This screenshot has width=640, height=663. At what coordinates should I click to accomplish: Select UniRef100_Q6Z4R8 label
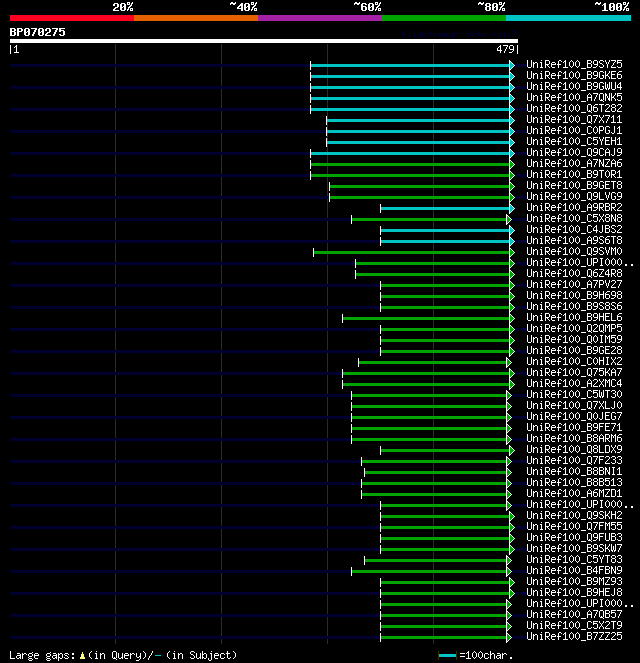pyautogui.click(x=574, y=273)
